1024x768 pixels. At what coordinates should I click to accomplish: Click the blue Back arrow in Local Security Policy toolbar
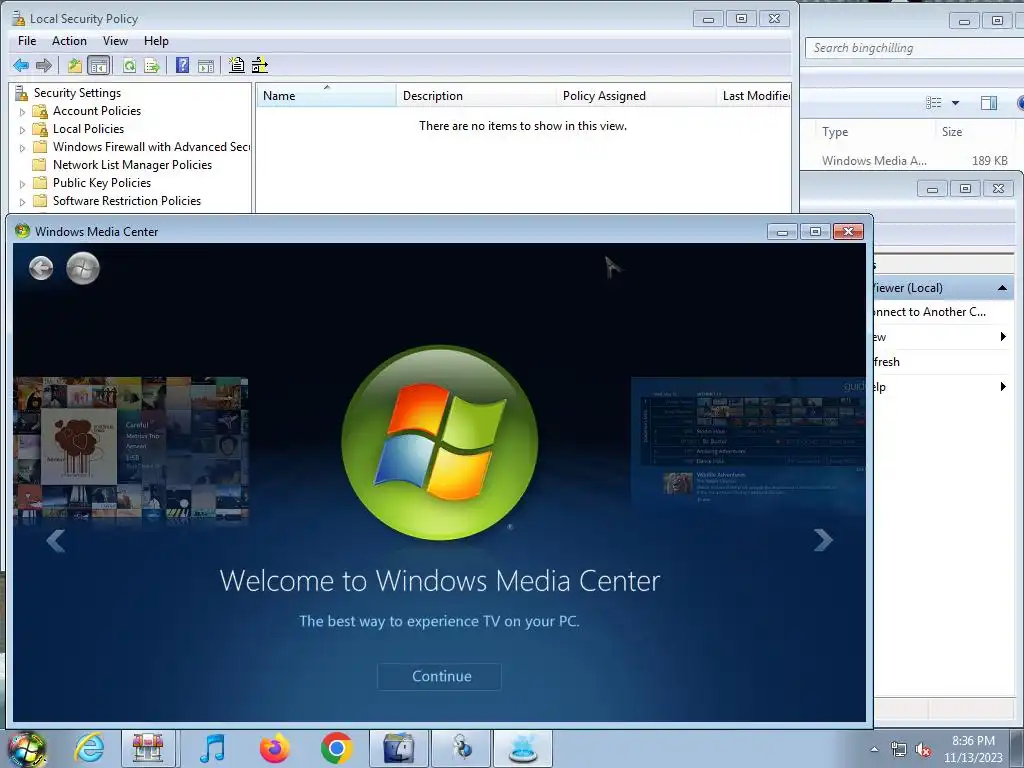tap(21, 65)
